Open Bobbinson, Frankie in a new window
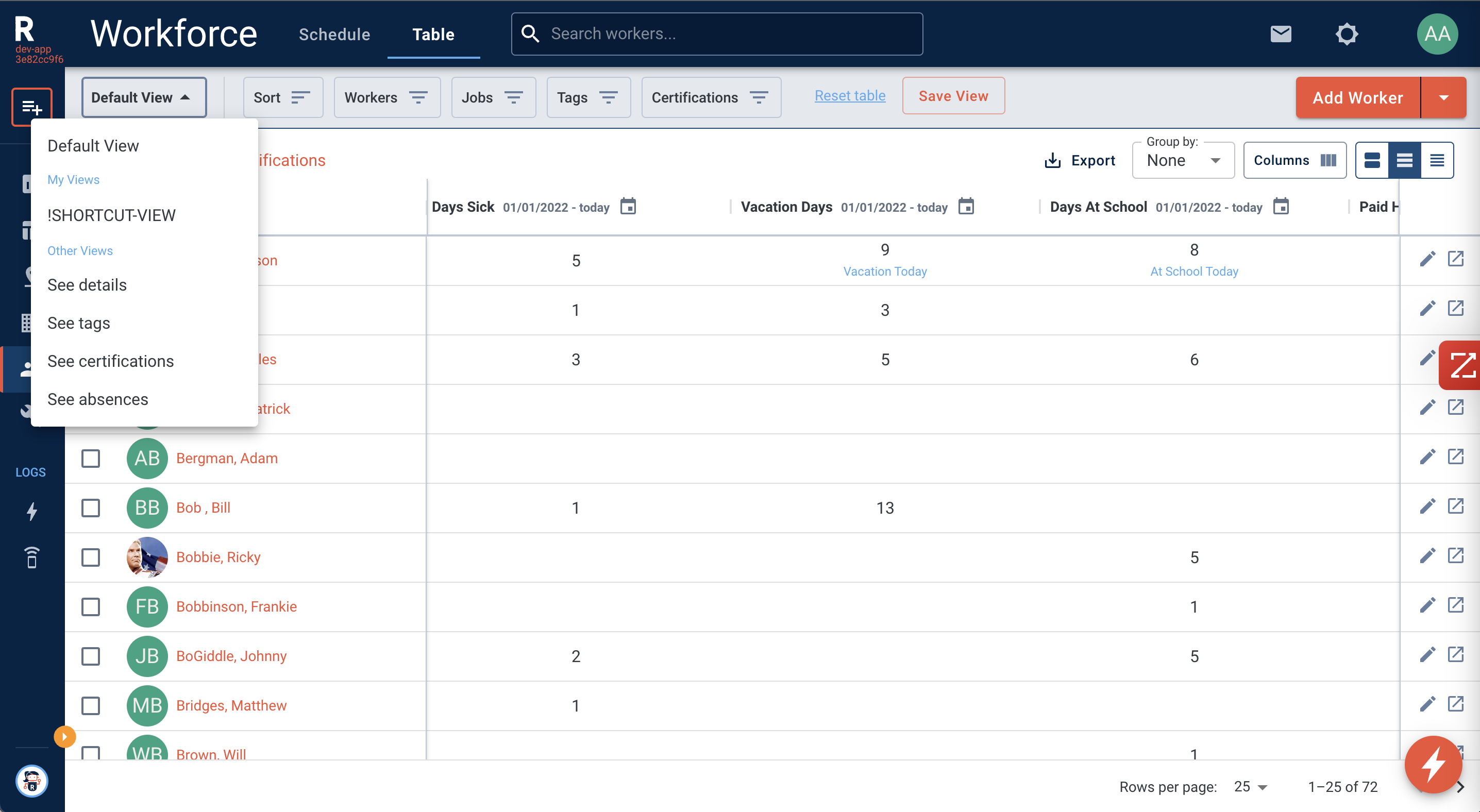Image resolution: width=1480 pixels, height=812 pixels. pos(1455,605)
